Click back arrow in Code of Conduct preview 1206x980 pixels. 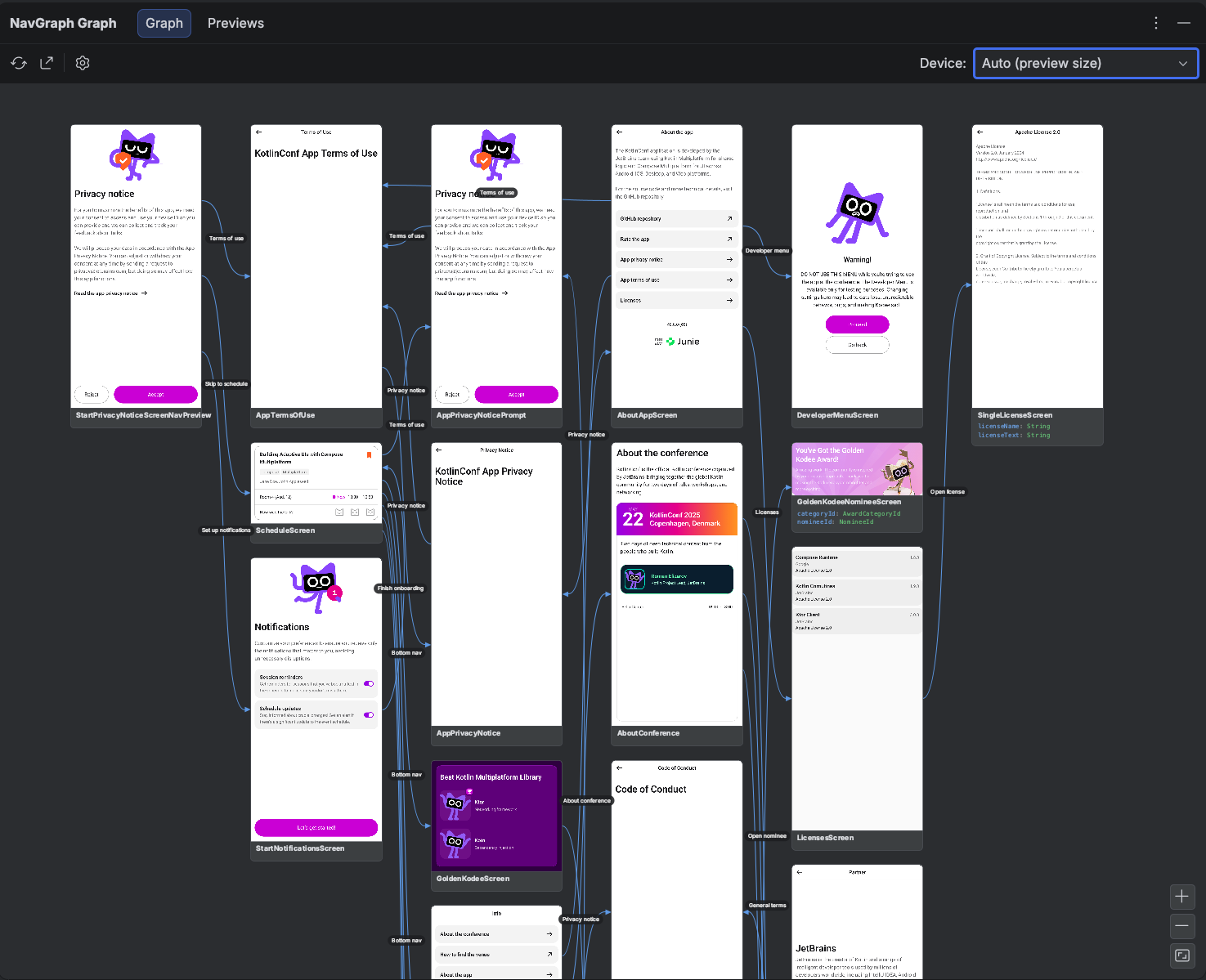click(619, 767)
